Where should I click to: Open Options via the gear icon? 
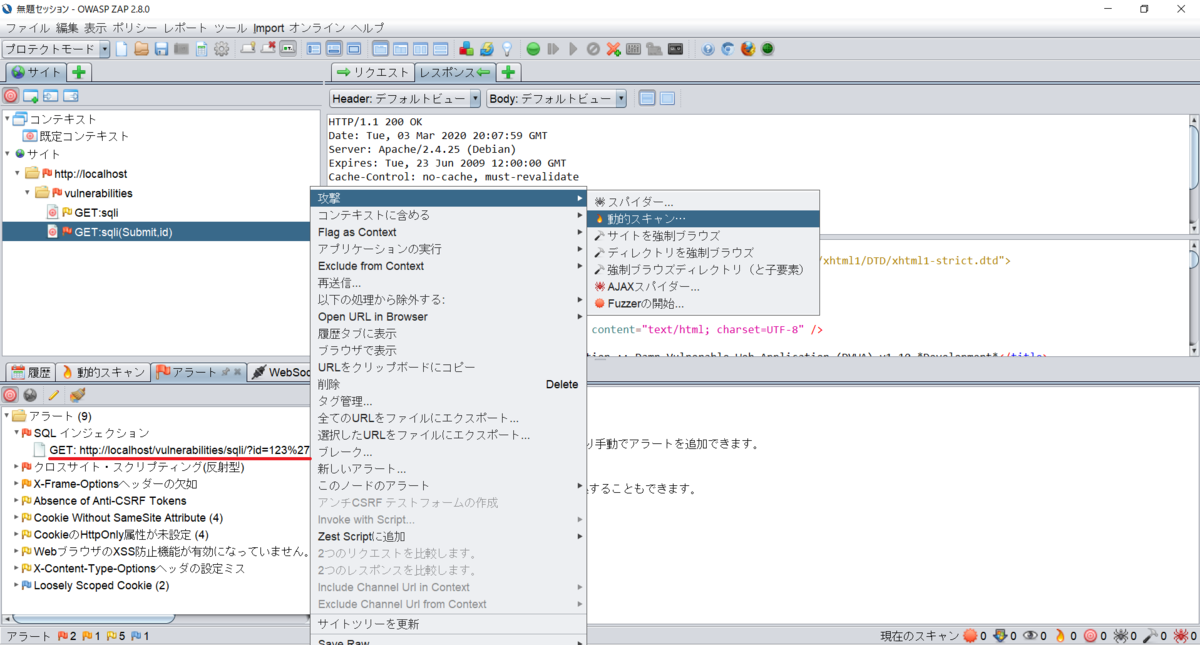(221, 48)
